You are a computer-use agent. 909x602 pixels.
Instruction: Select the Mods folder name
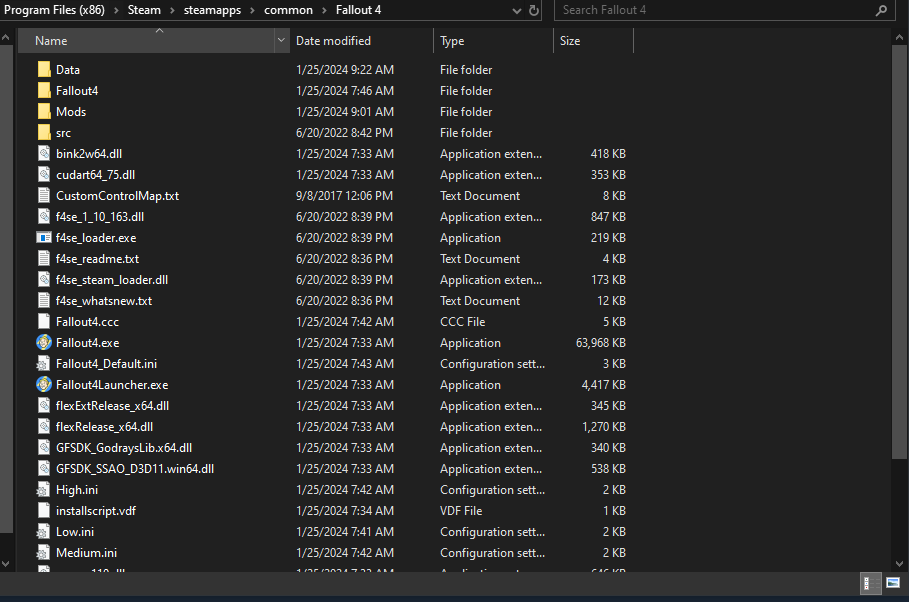click(71, 111)
